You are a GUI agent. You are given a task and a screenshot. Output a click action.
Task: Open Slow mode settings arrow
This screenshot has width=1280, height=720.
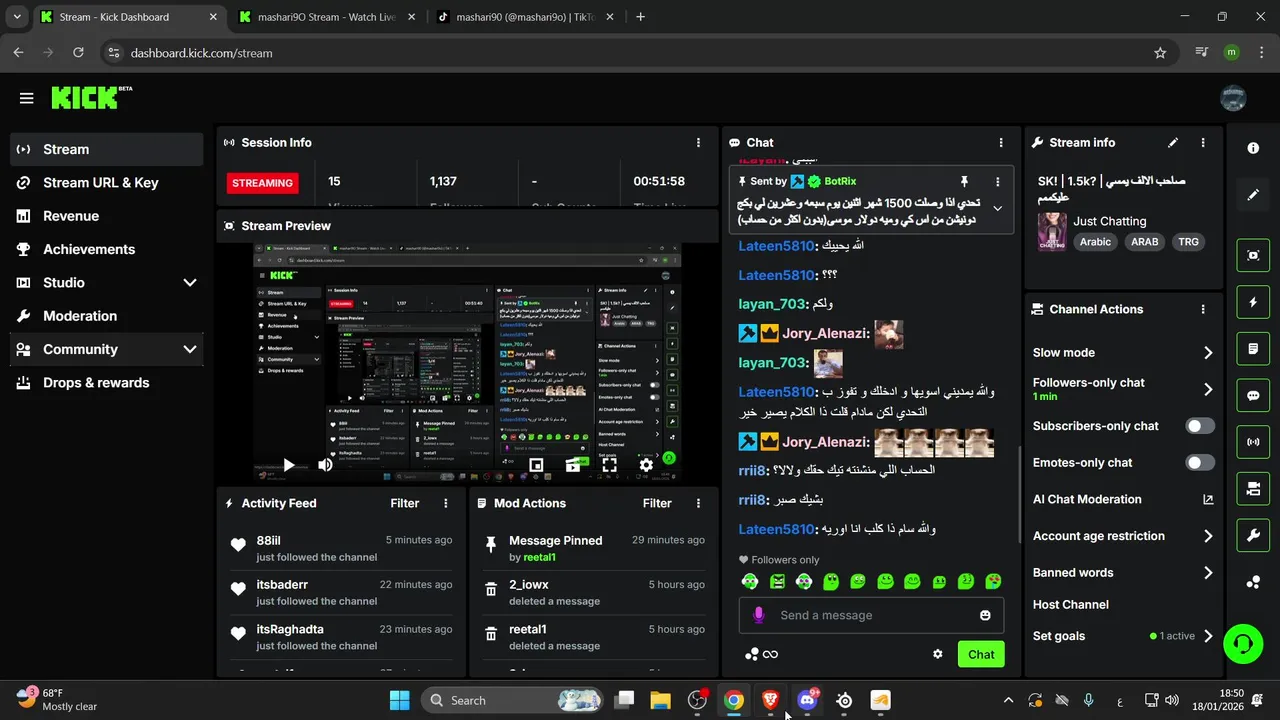click(1208, 353)
